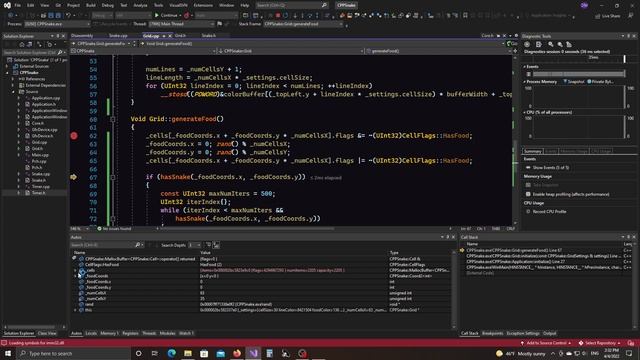Click the Diagnostic Tools settings gear icon
The image size is (640, 360).
coord(527,44)
